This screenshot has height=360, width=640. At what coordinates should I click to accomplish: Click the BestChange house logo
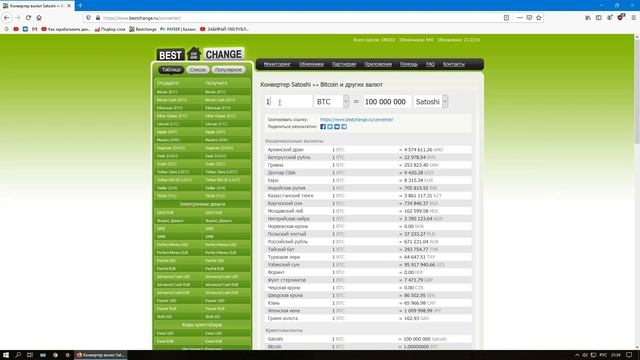194,53
